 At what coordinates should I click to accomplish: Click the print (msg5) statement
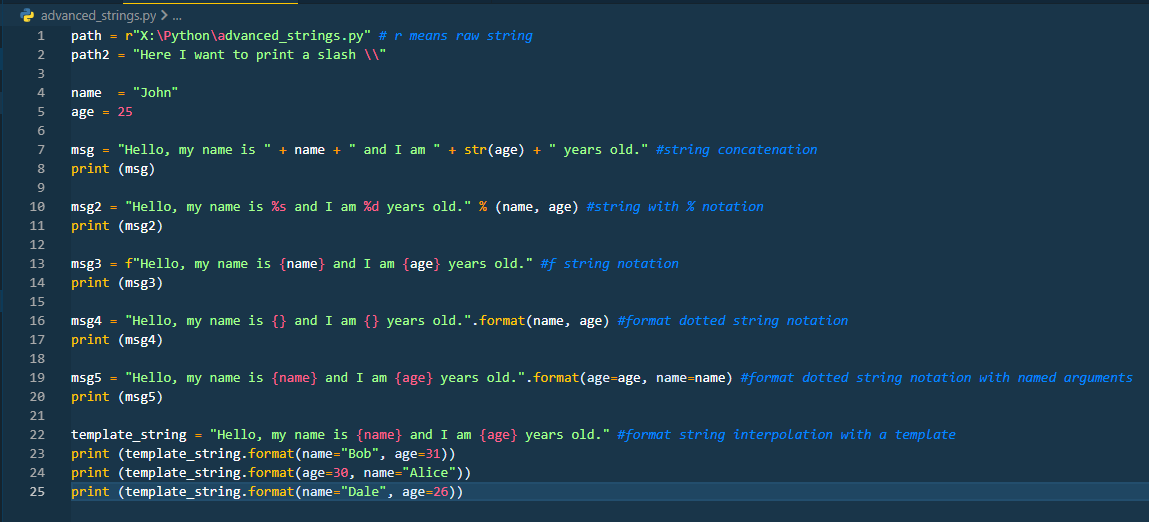click(117, 397)
